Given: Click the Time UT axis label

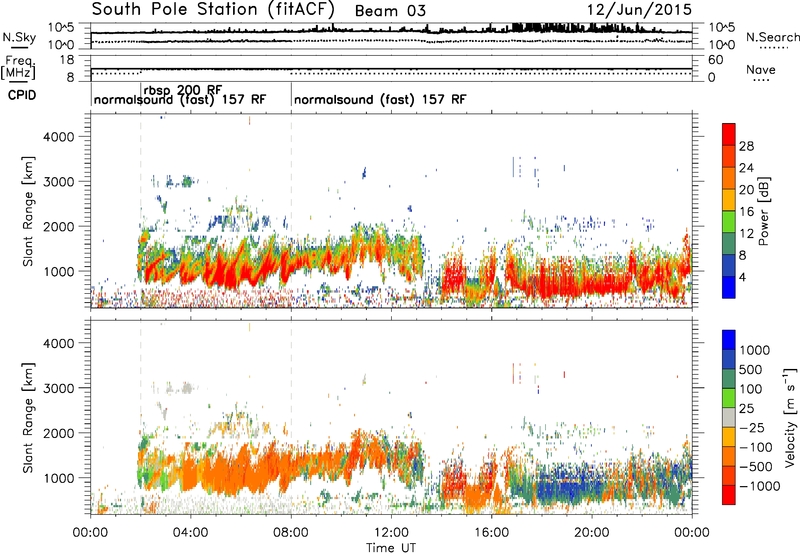Looking at the screenshot, I should [391, 547].
